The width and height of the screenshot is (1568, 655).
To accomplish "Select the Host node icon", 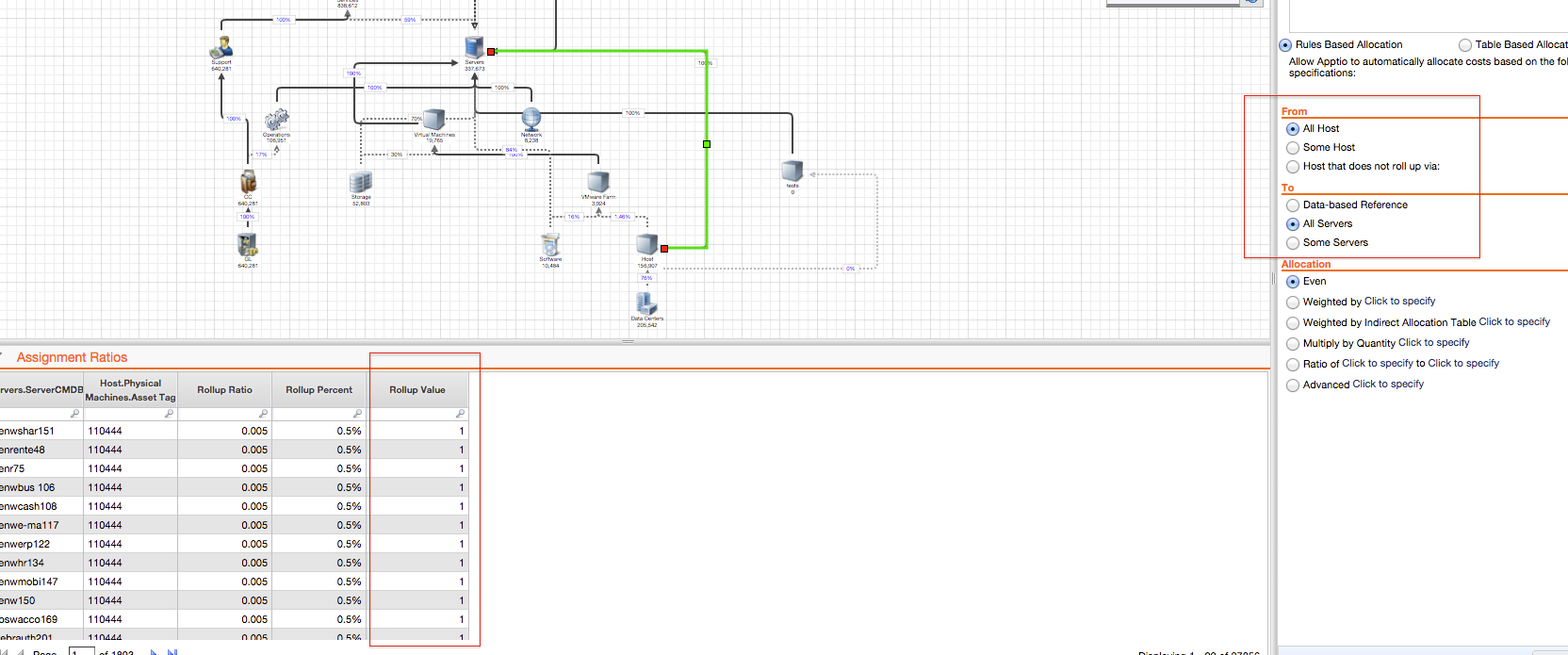I will [x=647, y=245].
